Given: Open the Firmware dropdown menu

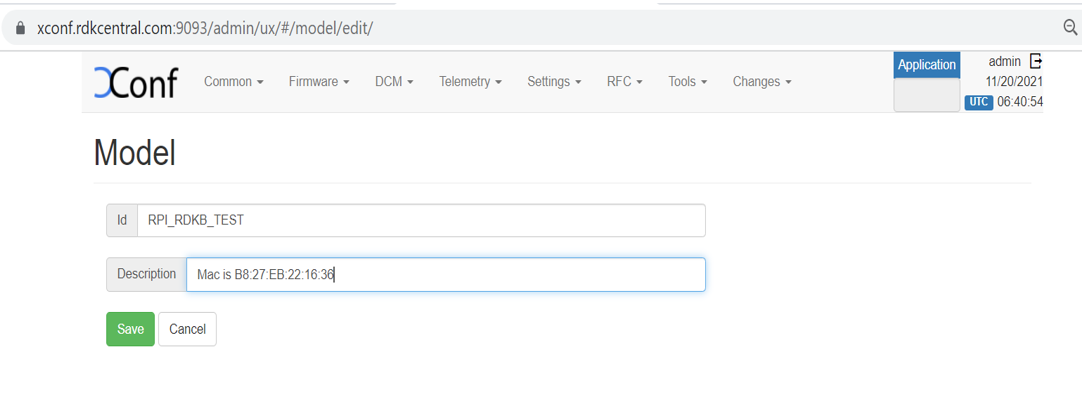Looking at the screenshot, I should pyautogui.click(x=319, y=82).
